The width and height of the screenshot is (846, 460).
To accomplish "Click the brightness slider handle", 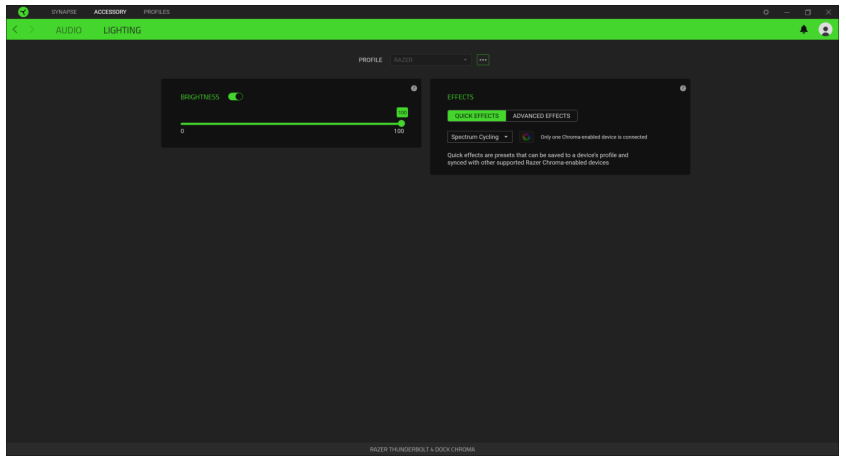I will click(402, 123).
